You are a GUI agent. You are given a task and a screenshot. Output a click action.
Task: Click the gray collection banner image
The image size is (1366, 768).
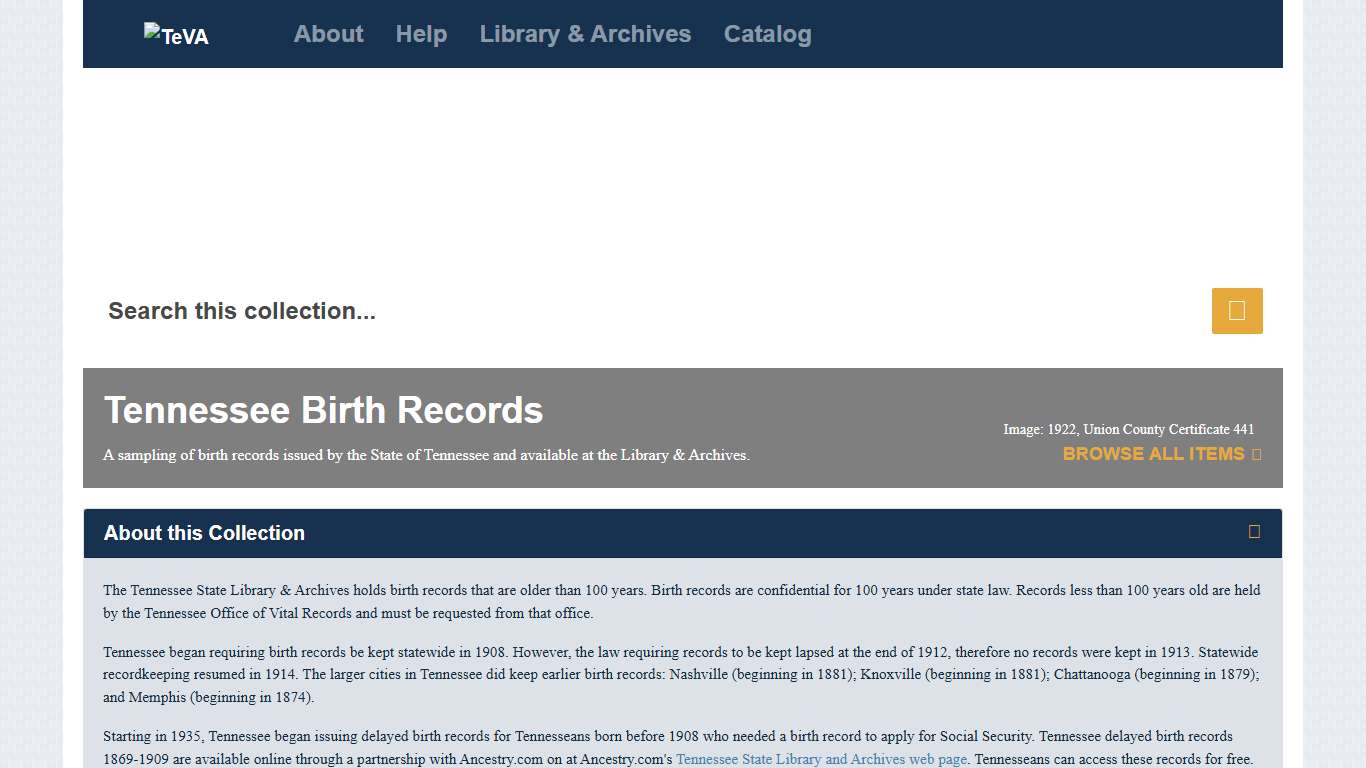tap(683, 428)
